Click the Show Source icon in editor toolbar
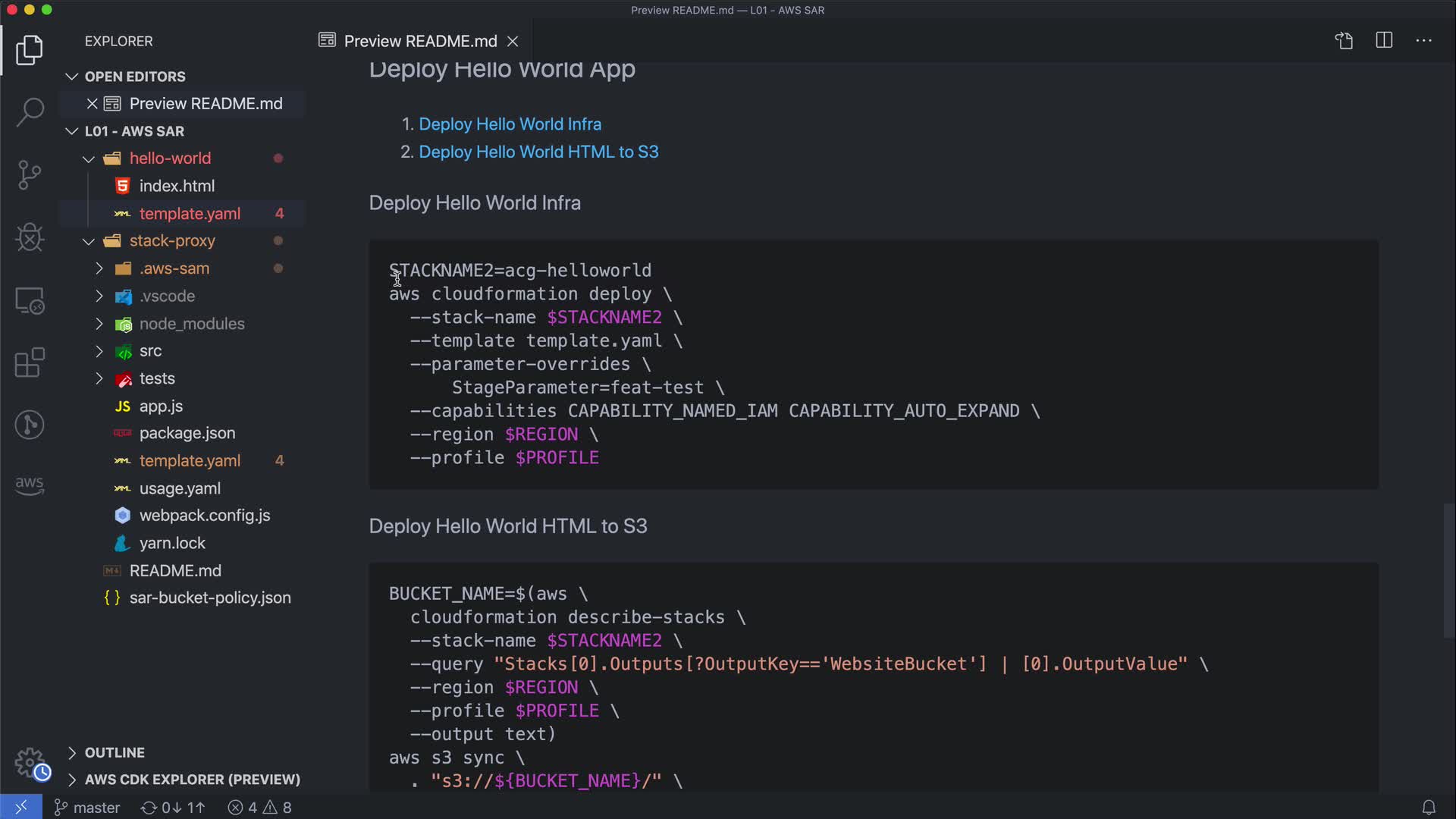This screenshot has height=819, width=1456. pos(1344,41)
